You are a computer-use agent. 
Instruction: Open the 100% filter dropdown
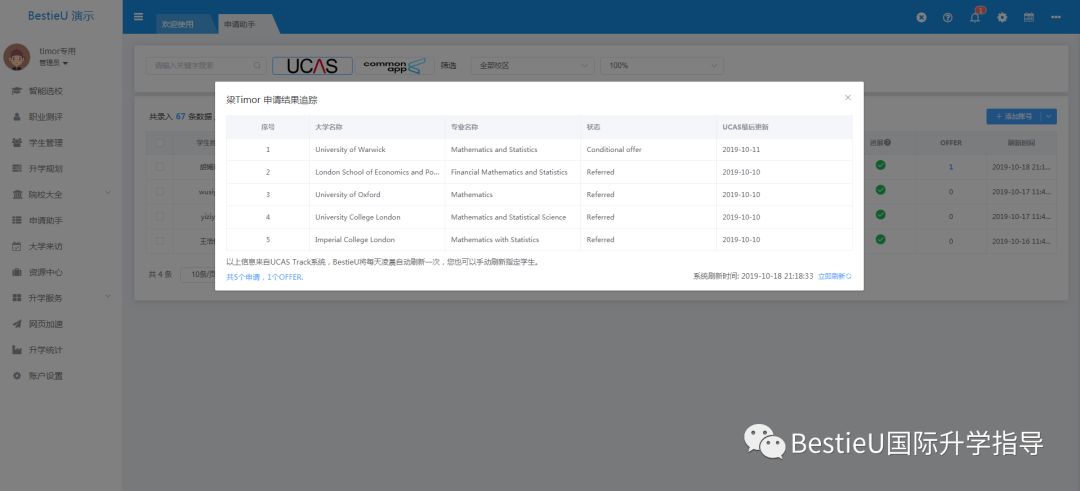[662, 65]
